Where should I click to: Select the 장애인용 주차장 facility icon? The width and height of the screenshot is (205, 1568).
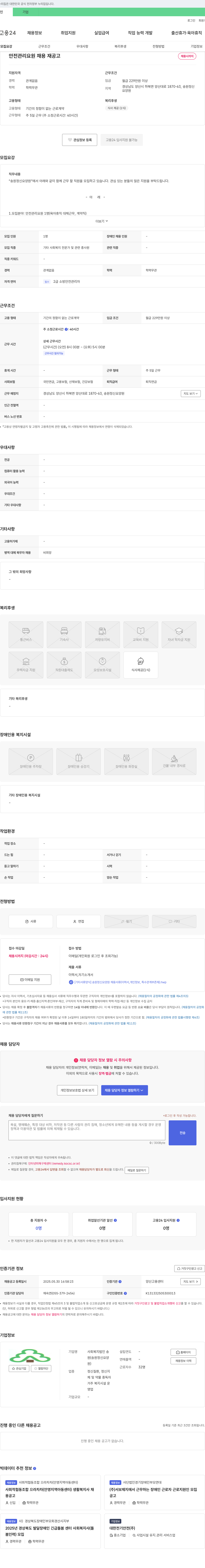pos(30,762)
